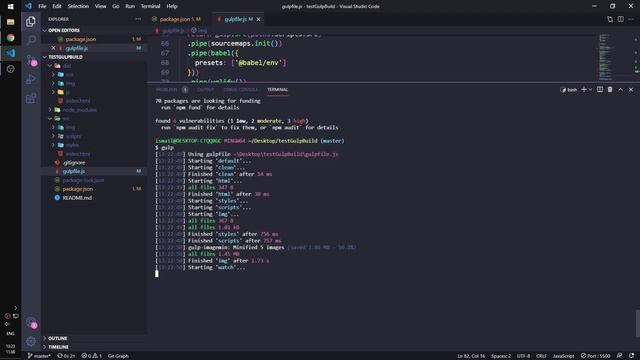This screenshot has width=640, height=360.
Task: Open the Explorer view in activity bar
Action: pos(31,21)
